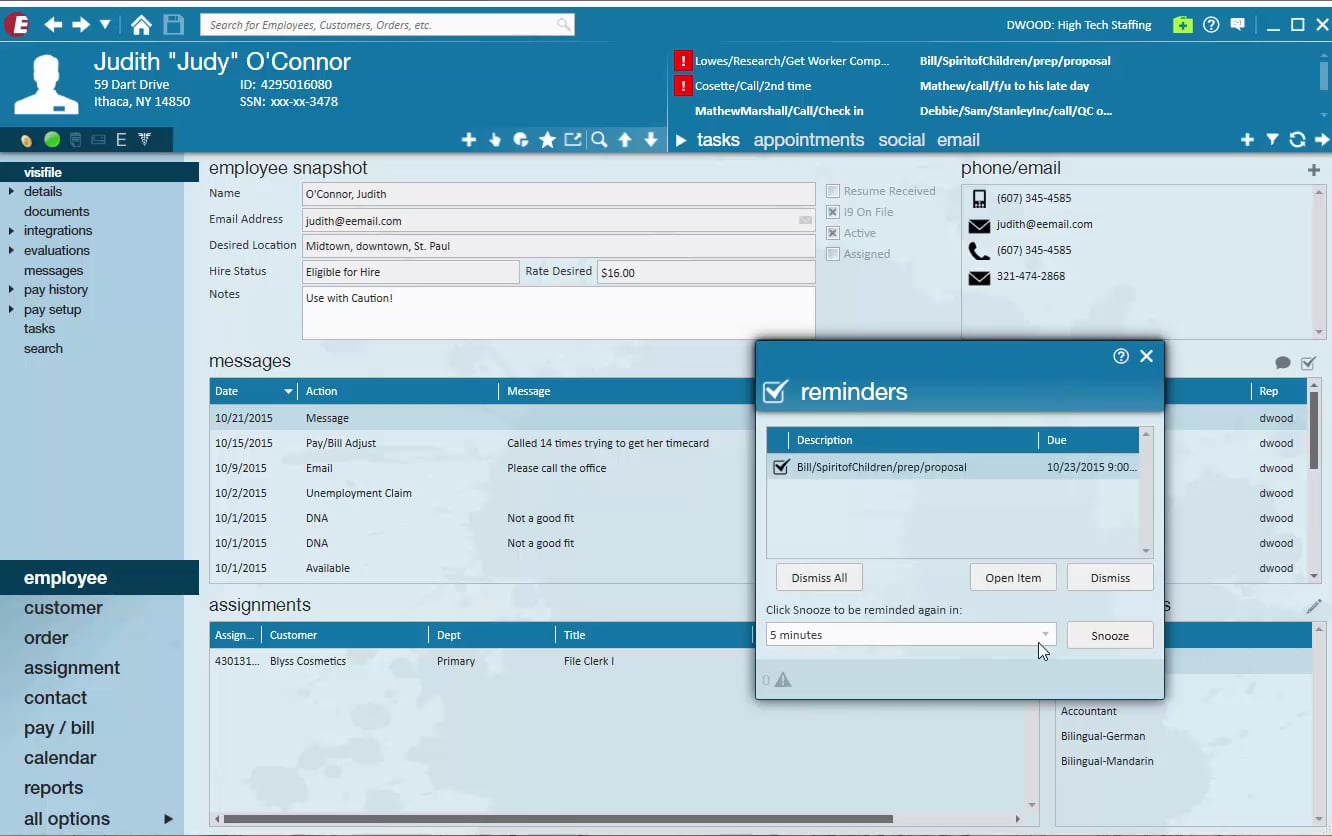Image resolution: width=1332 pixels, height=836 pixels.
Task: Open navigation history dropdown arrow
Action: click(x=105, y=25)
